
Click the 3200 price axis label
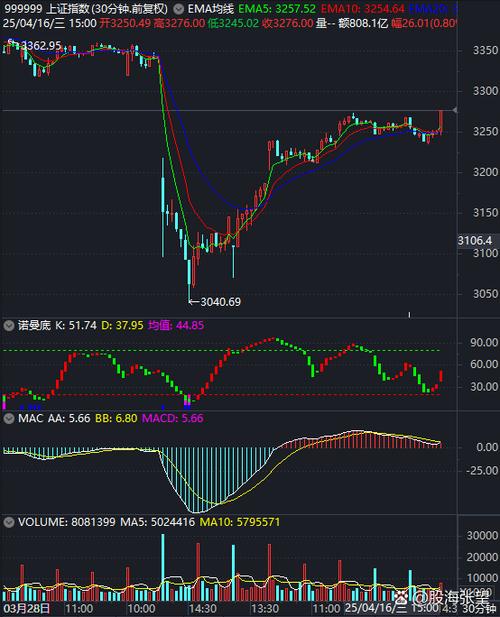click(x=485, y=172)
